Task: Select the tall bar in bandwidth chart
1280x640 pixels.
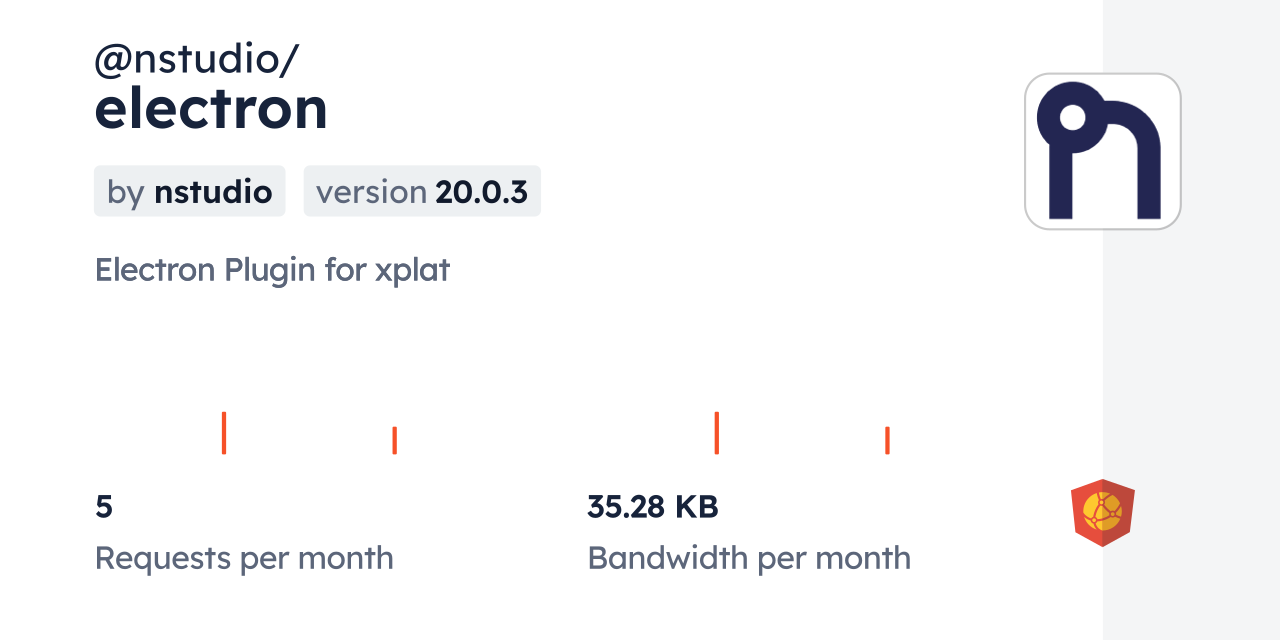Action: (717, 433)
